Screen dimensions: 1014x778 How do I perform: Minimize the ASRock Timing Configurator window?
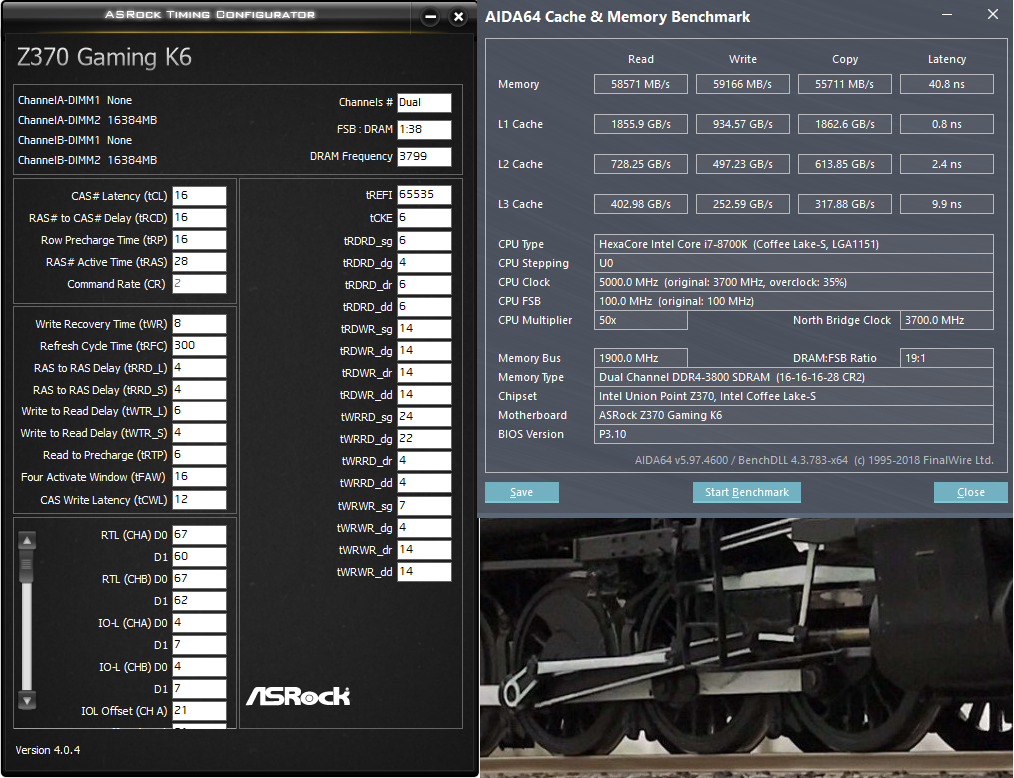[x=430, y=17]
